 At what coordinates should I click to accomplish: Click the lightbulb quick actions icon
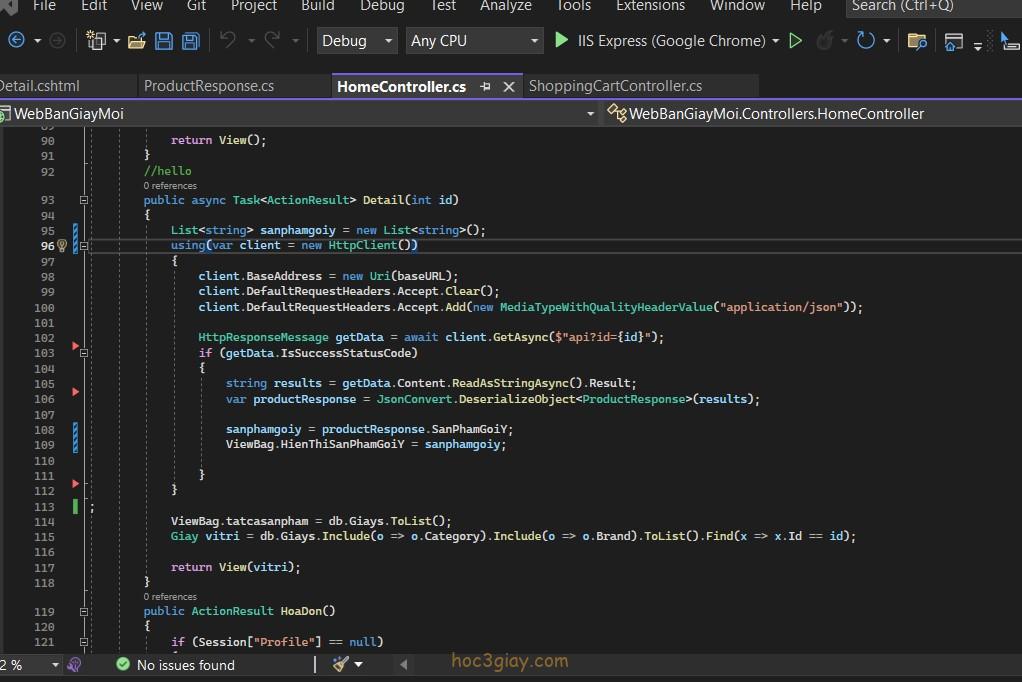[62, 245]
